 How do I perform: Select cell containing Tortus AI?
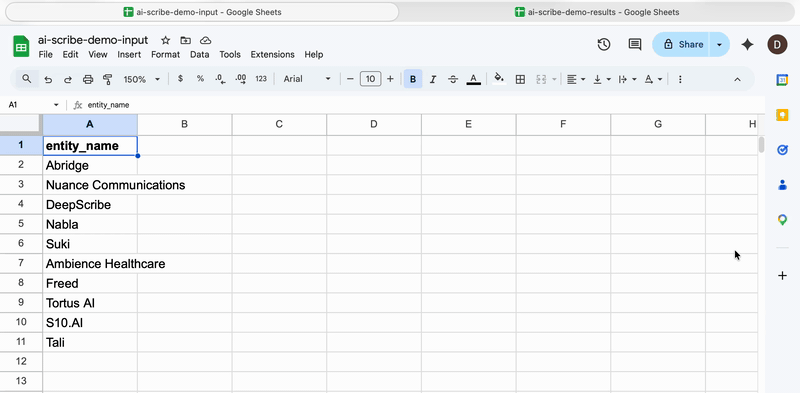click(90, 303)
